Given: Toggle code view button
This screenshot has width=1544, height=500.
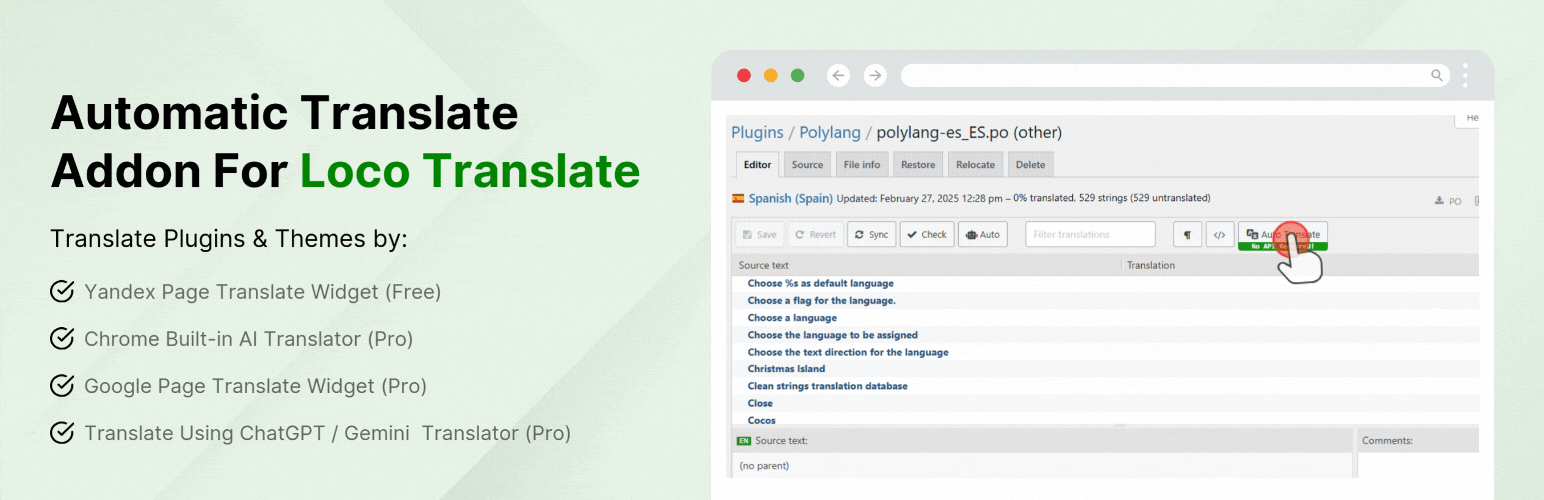Looking at the screenshot, I should 1219,235.
